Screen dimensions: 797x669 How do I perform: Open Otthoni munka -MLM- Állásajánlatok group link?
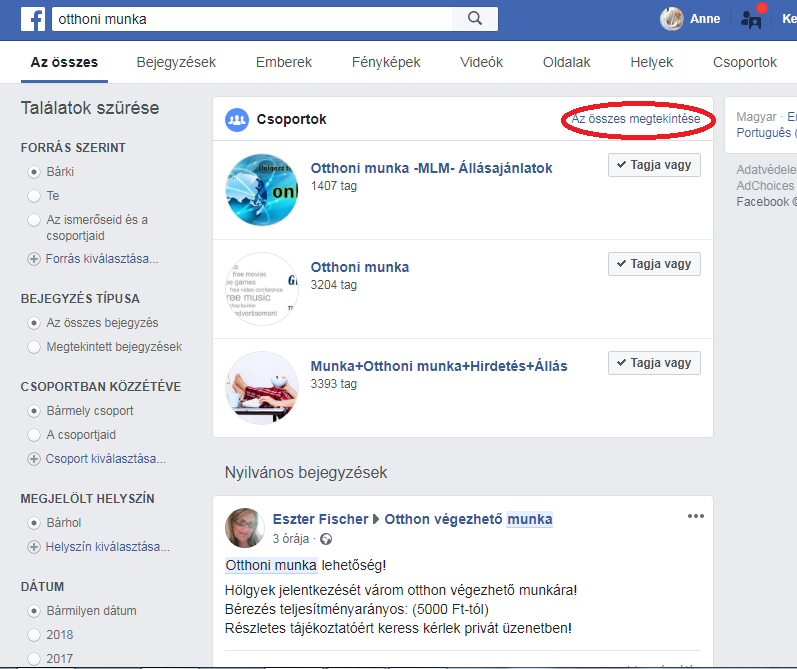(x=432, y=168)
